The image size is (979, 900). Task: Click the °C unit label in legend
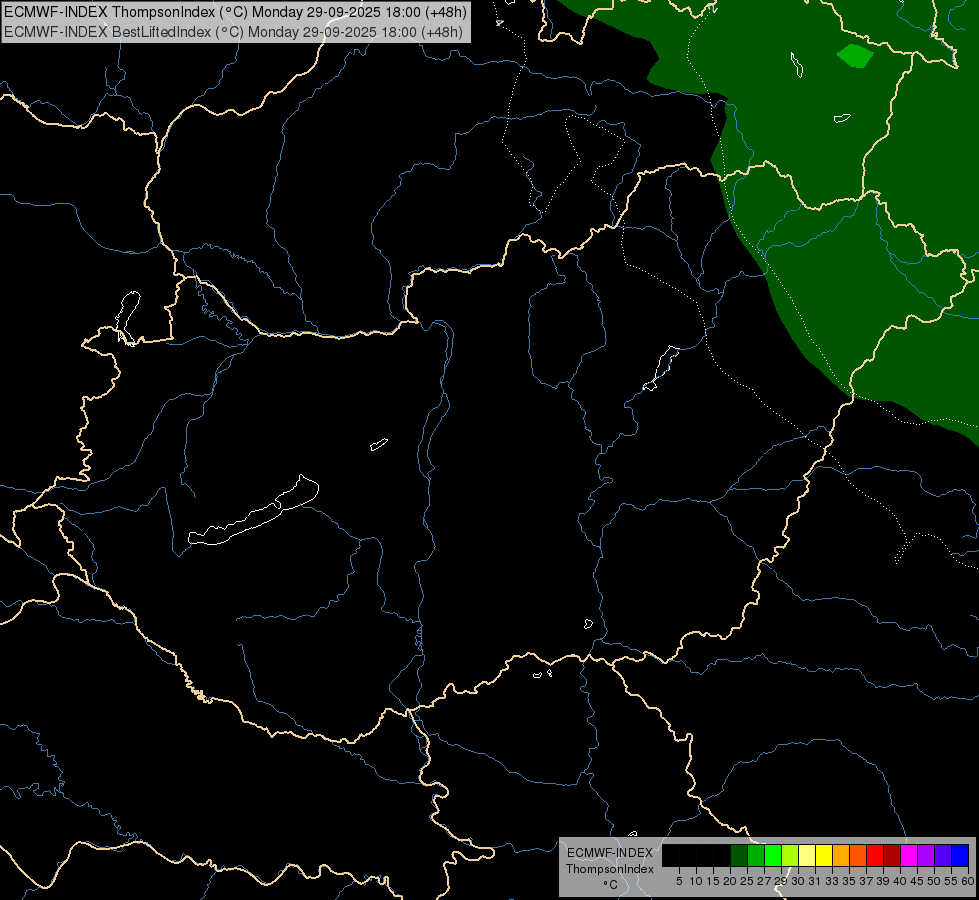click(610, 885)
